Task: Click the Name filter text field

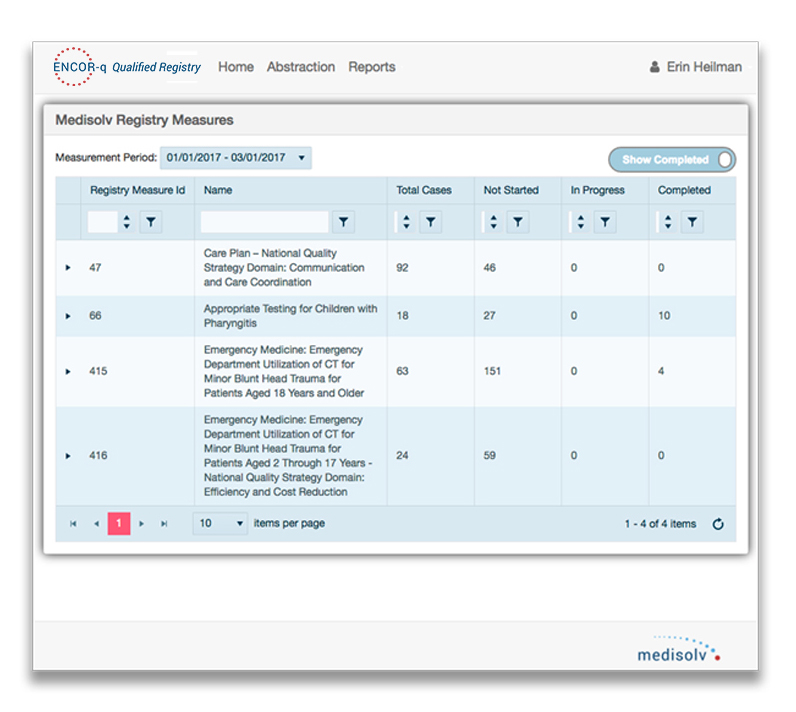Action: (x=264, y=222)
